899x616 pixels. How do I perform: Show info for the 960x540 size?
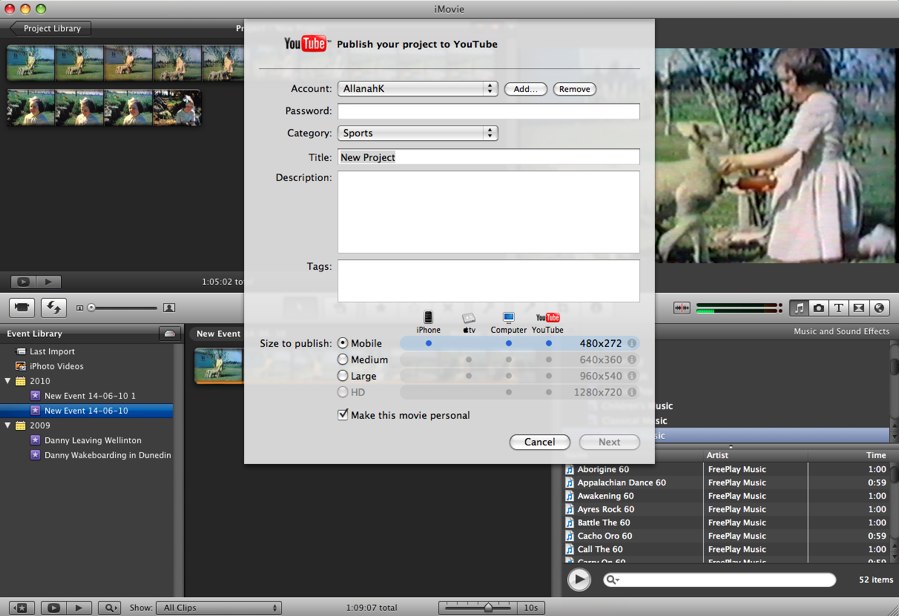coord(632,376)
